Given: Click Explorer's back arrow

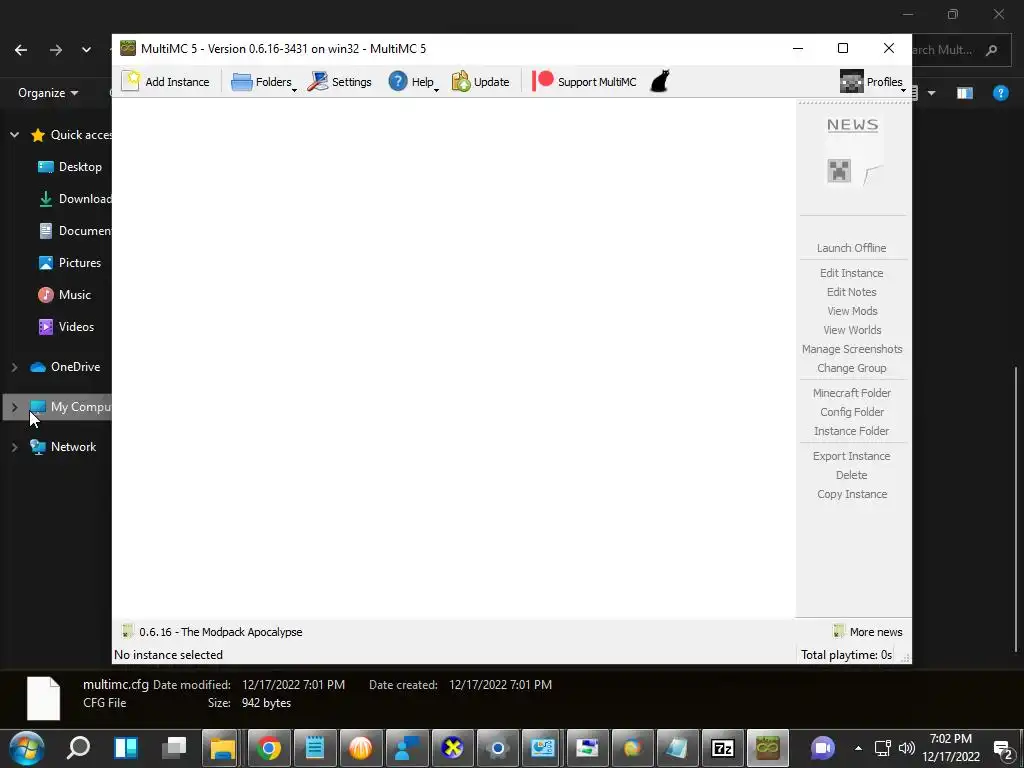Looking at the screenshot, I should coord(21,50).
